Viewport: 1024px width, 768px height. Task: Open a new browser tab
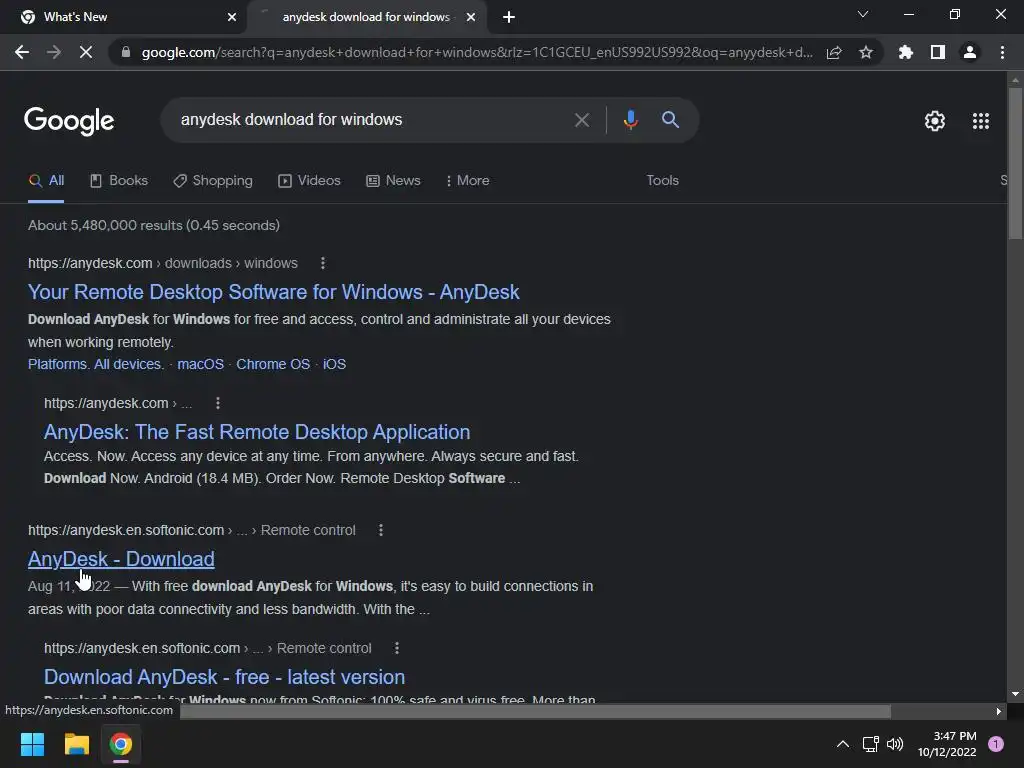coord(509,17)
